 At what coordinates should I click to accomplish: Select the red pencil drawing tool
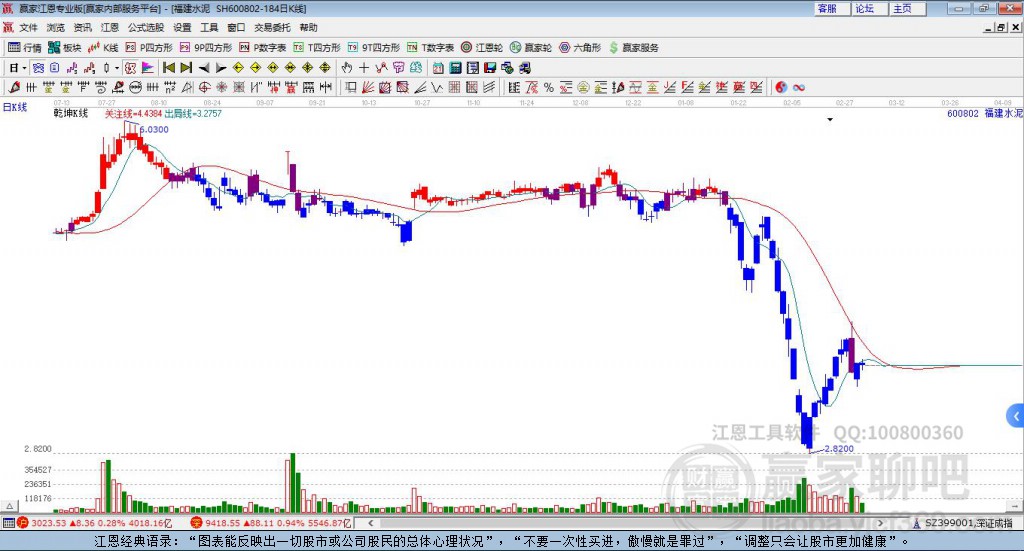pos(14,87)
